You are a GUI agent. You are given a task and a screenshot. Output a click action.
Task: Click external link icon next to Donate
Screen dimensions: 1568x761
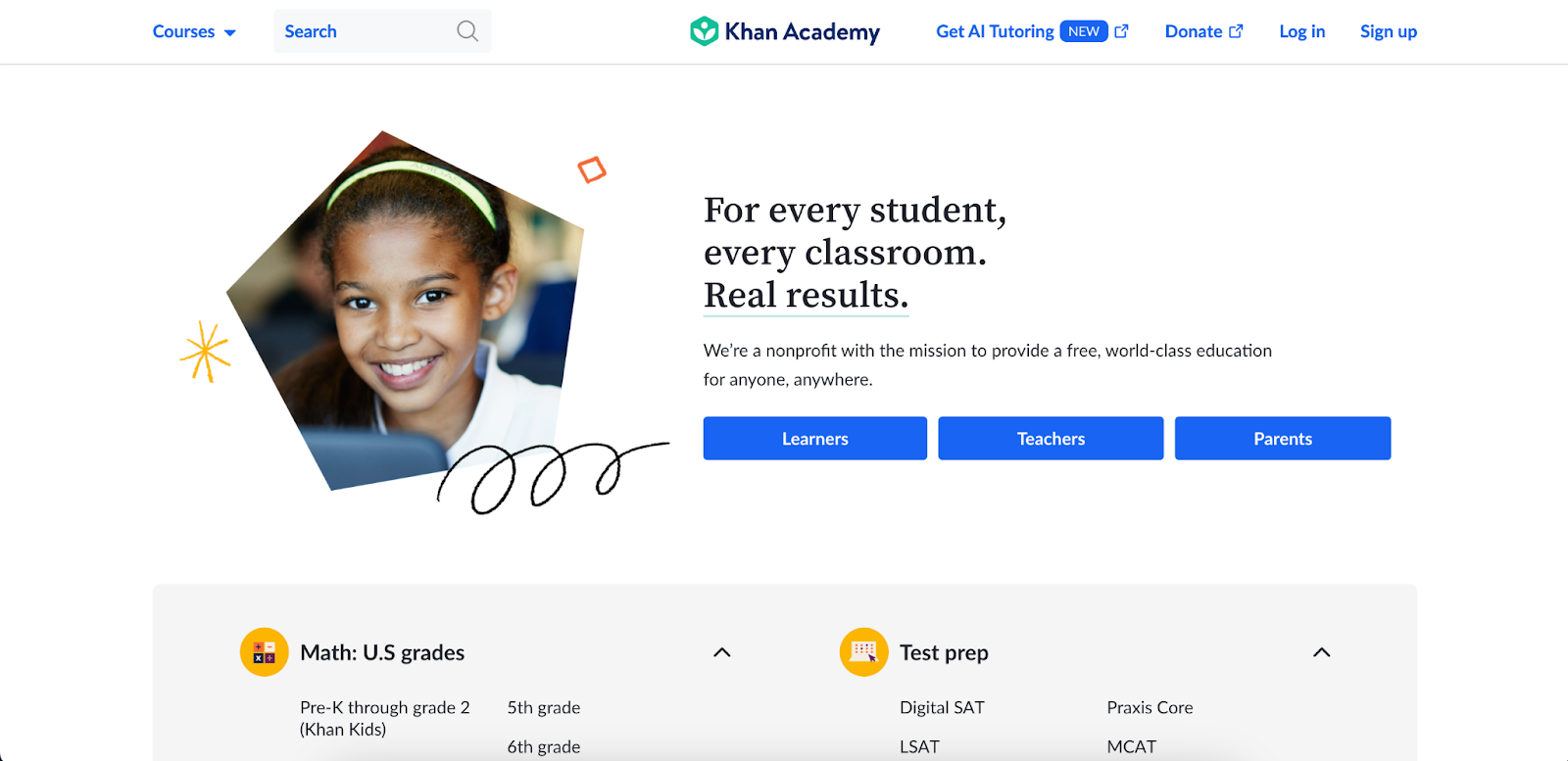(x=1236, y=31)
